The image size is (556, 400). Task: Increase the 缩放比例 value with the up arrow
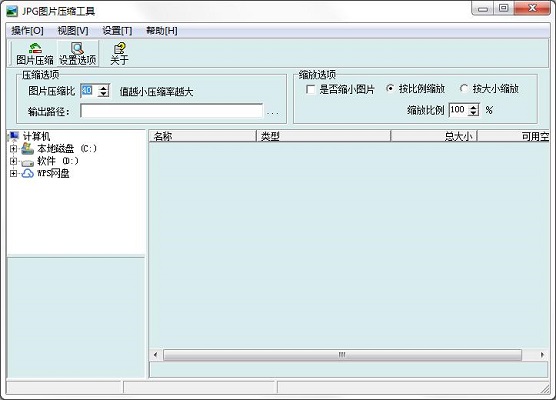click(x=473, y=107)
